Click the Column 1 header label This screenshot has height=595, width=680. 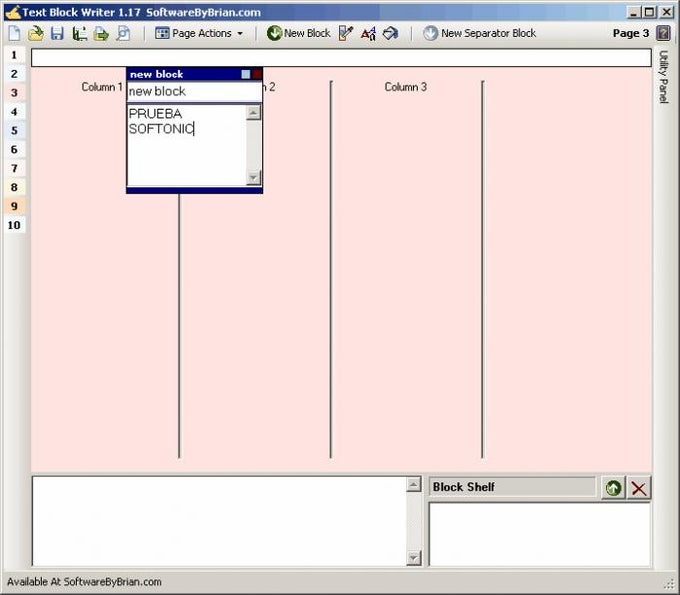pos(102,87)
